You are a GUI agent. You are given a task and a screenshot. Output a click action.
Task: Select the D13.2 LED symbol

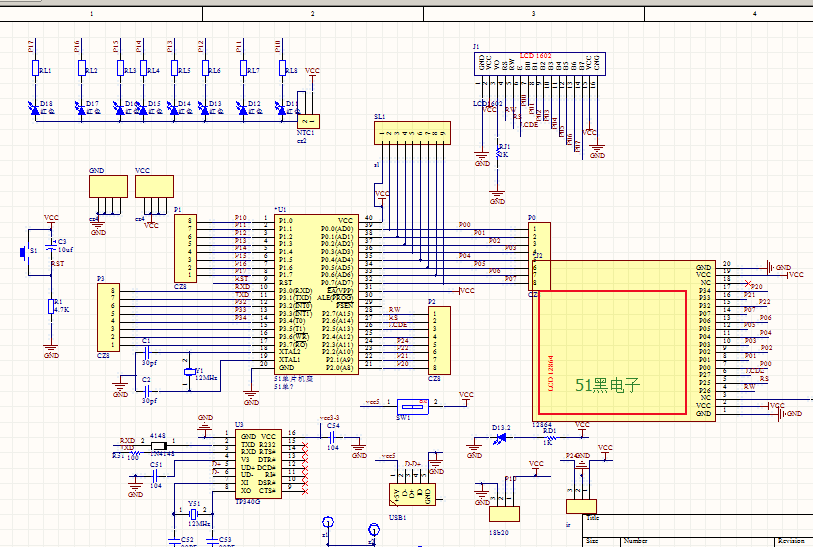pos(500,439)
